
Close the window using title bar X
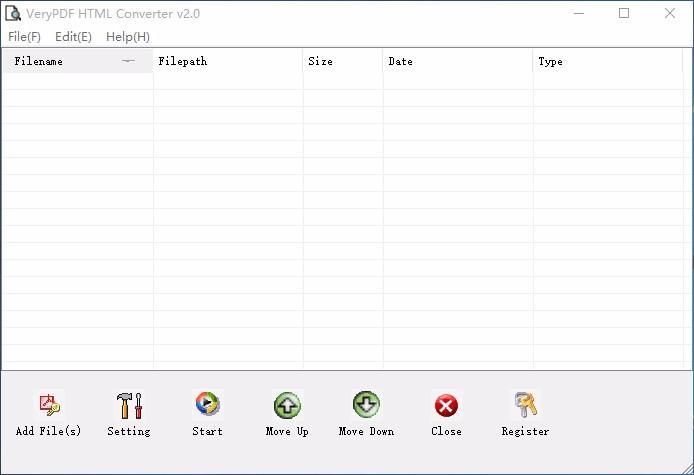click(670, 14)
